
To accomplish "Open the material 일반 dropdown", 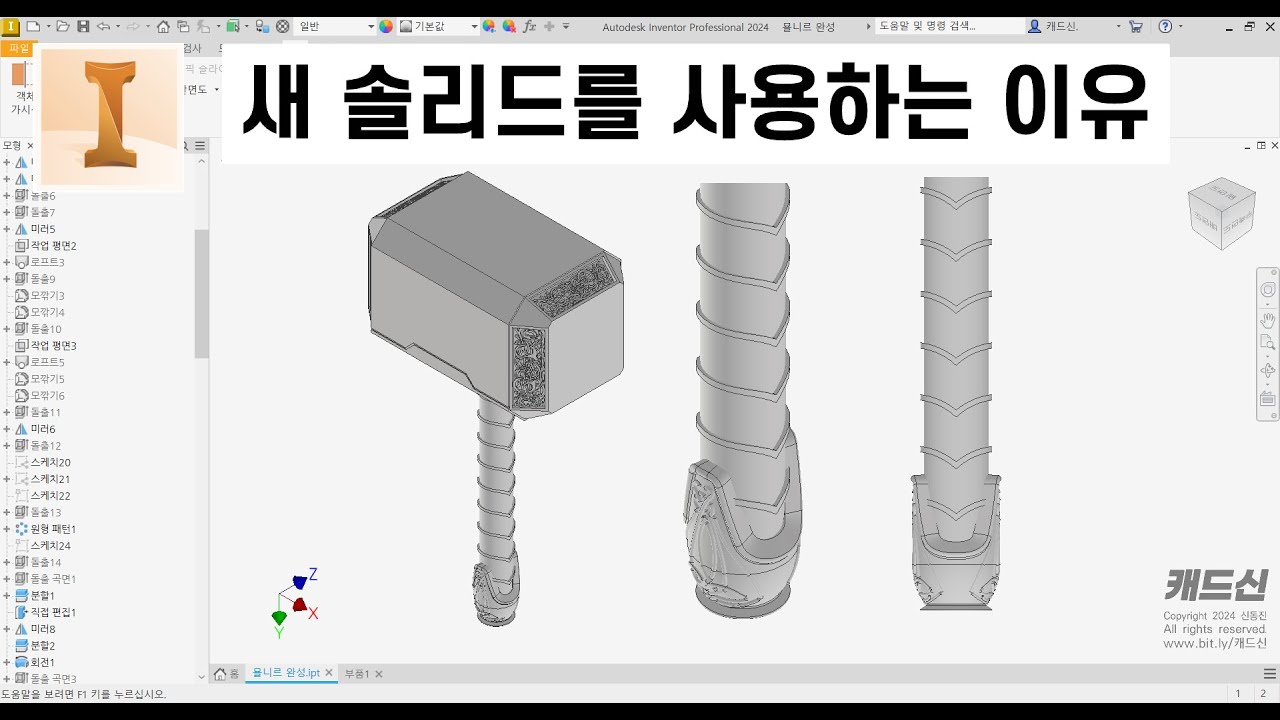I will tap(336, 27).
